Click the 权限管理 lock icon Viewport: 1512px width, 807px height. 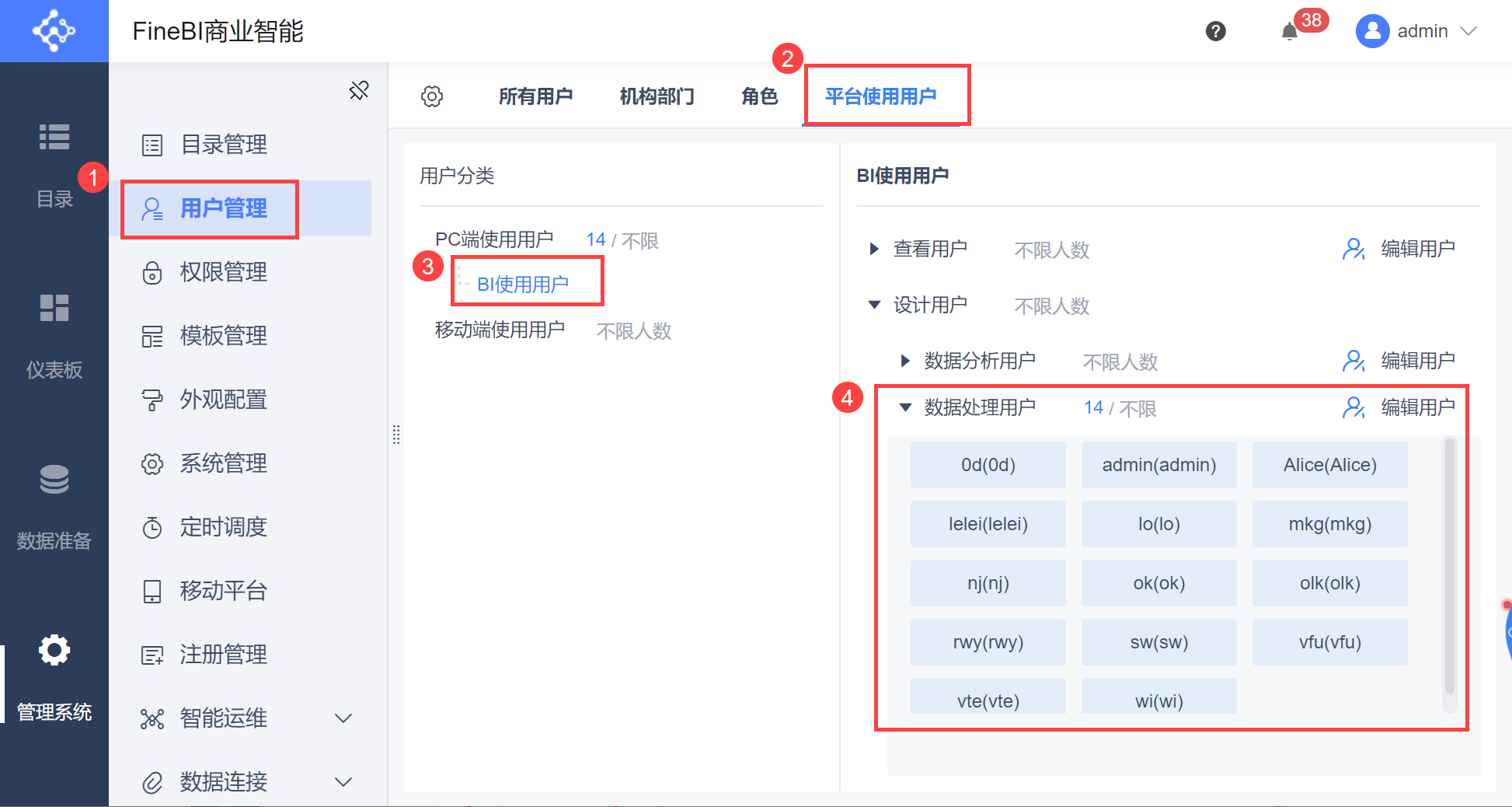[x=152, y=273]
